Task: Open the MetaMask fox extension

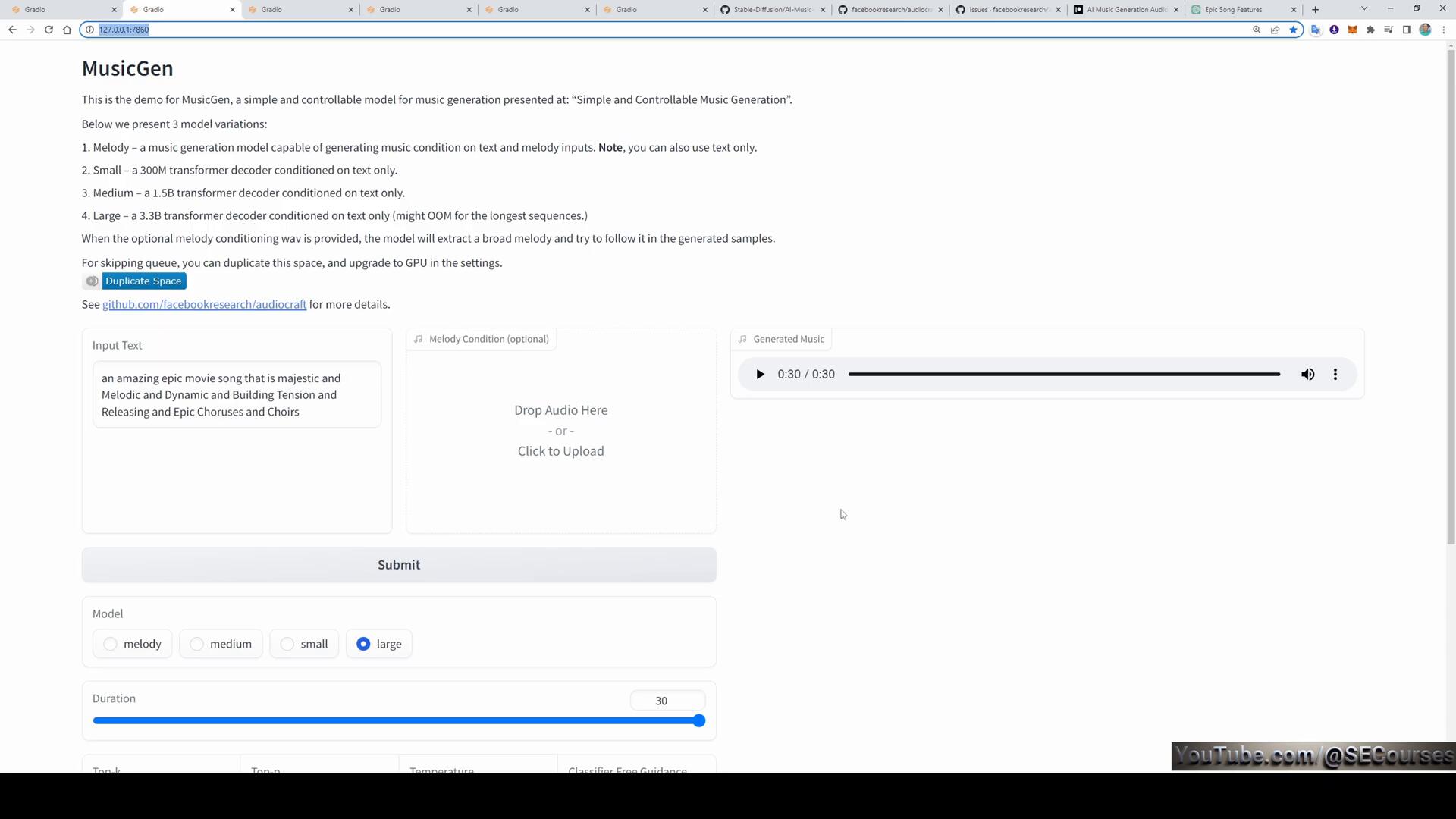Action: [x=1352, y=30]
